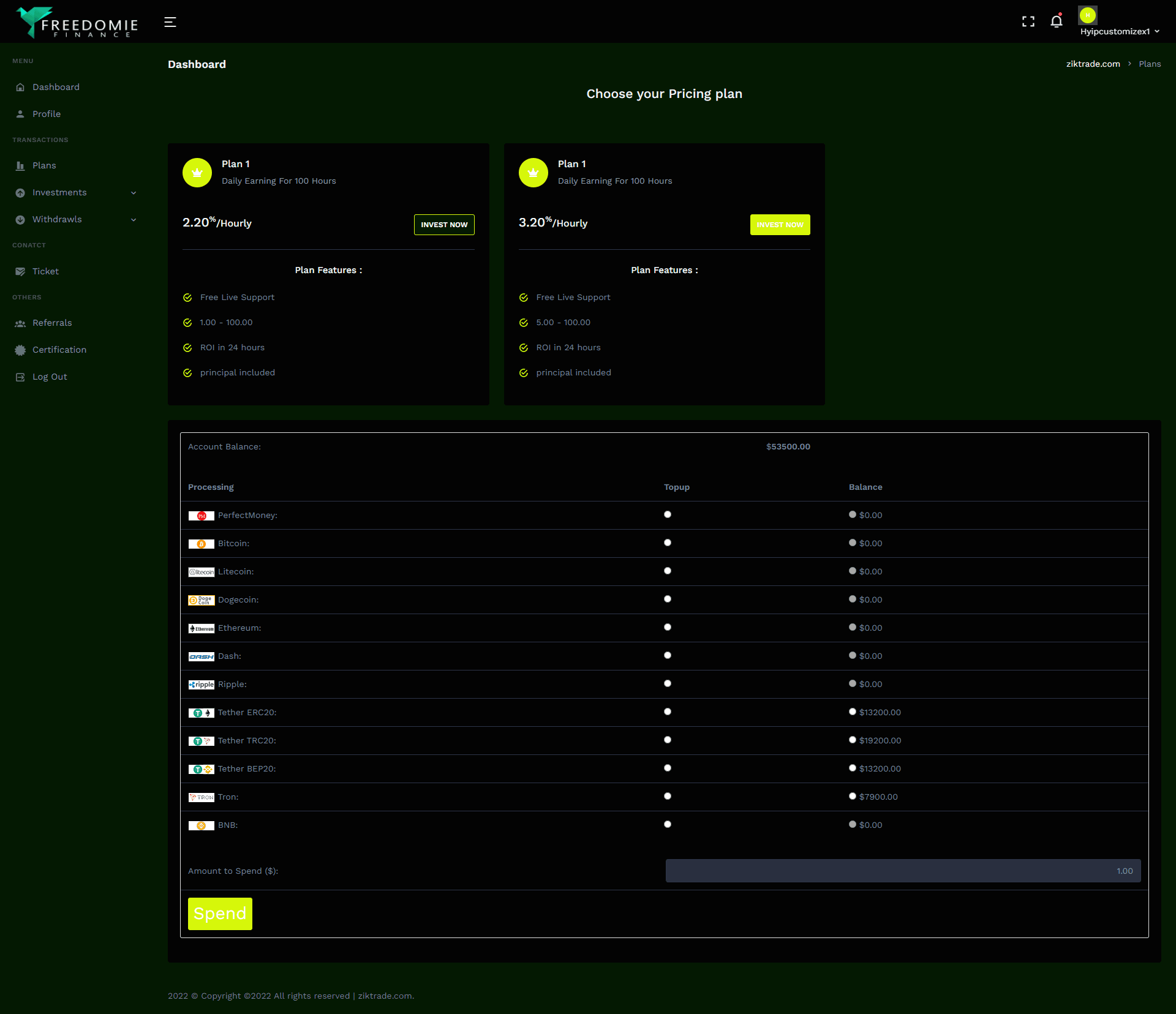Select Tether TRC20 topup radio button
This screenshot has height=1014, width=1176.
(668, 740)
